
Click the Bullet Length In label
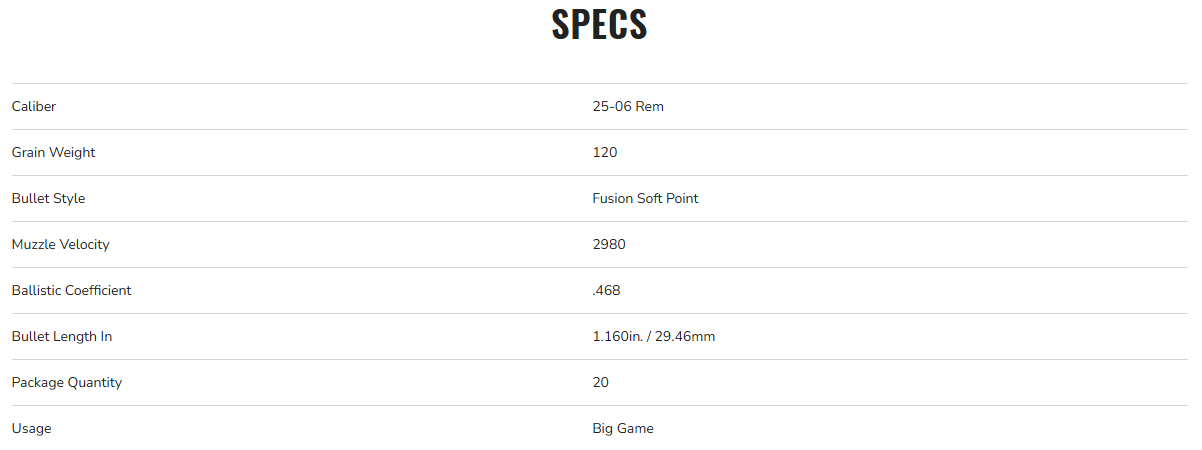click(x=62, y=337)
